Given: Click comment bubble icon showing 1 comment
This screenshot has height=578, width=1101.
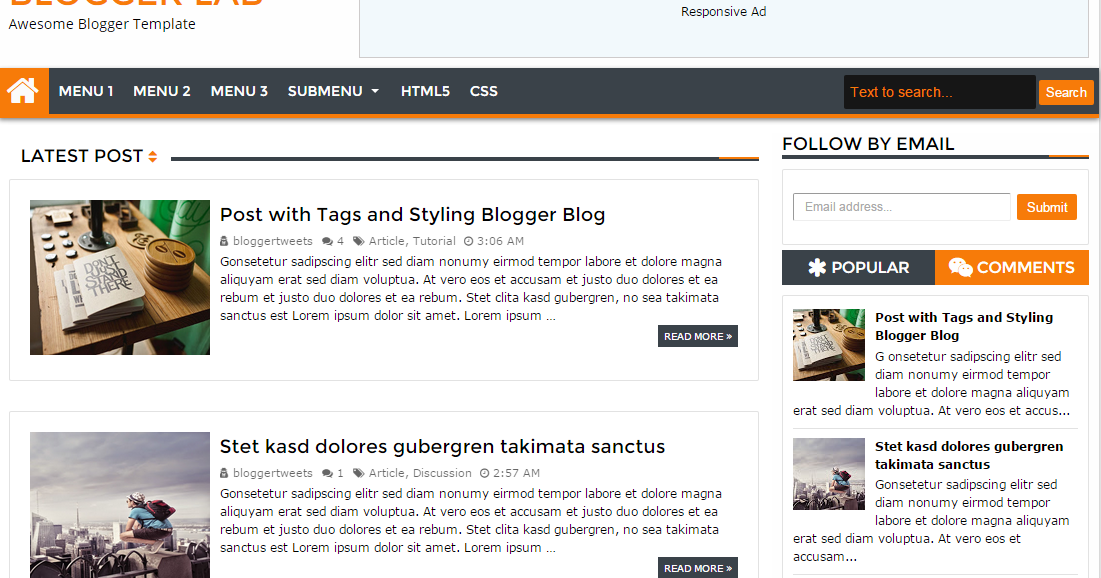Looking at the screenshot, I should (327, 473).
